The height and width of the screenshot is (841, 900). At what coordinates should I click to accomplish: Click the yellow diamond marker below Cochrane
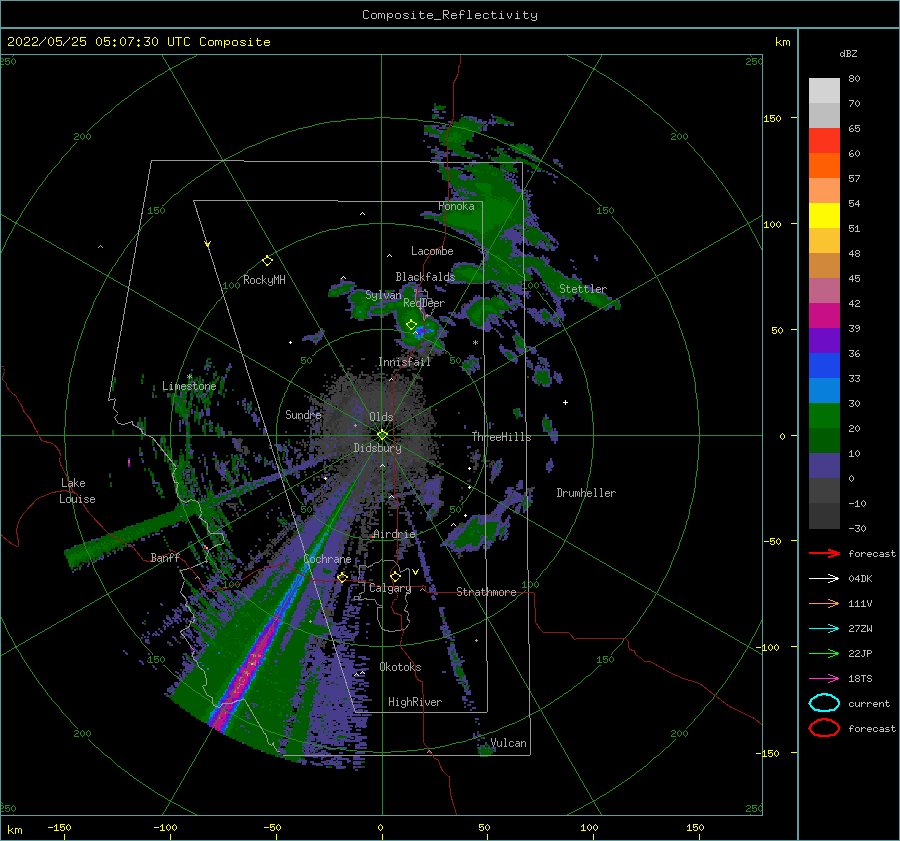[343, 577]
